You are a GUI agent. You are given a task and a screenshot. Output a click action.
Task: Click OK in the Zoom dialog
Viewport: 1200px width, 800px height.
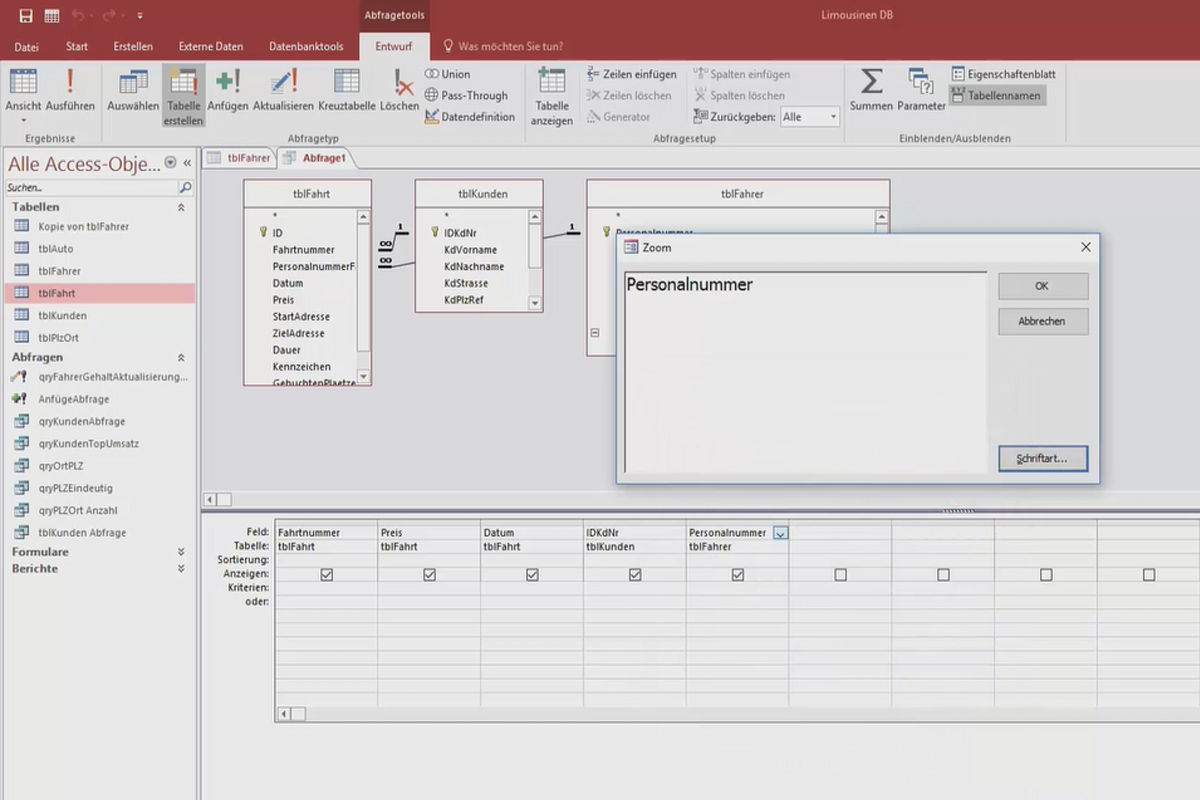1042,286
